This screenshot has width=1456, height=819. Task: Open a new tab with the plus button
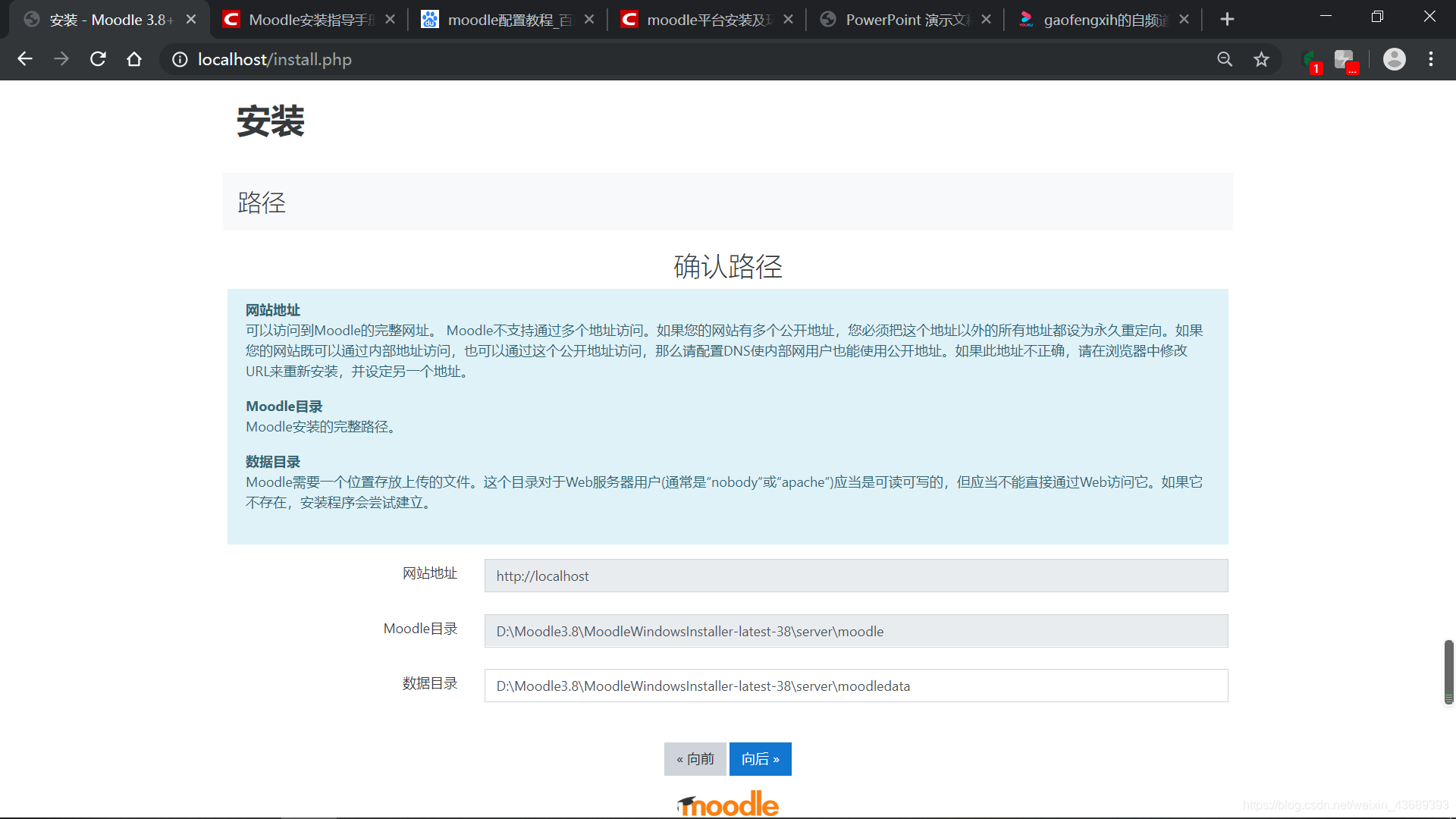pyautogui.click(x=1227, y=20)
